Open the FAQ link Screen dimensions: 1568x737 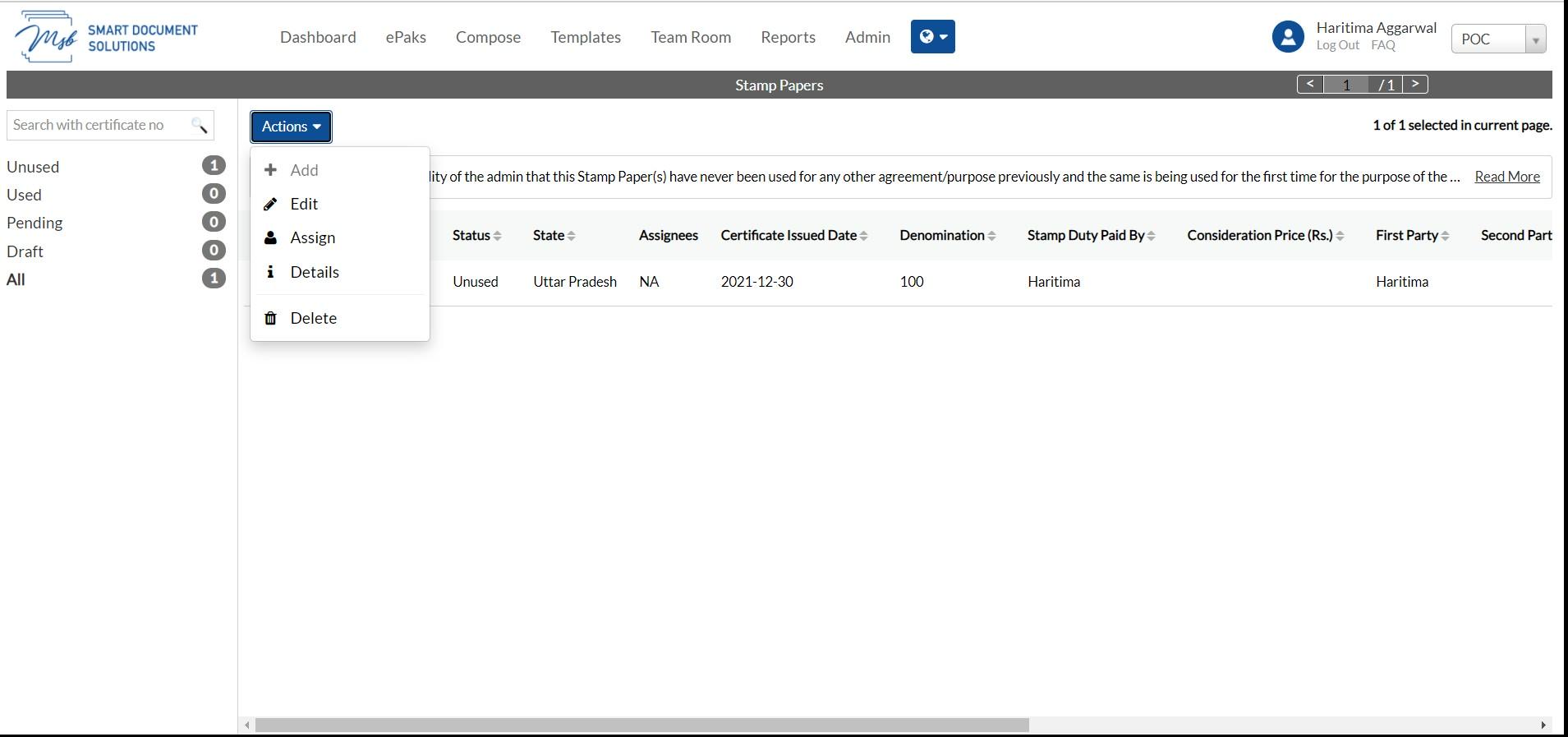(1383, 45)
